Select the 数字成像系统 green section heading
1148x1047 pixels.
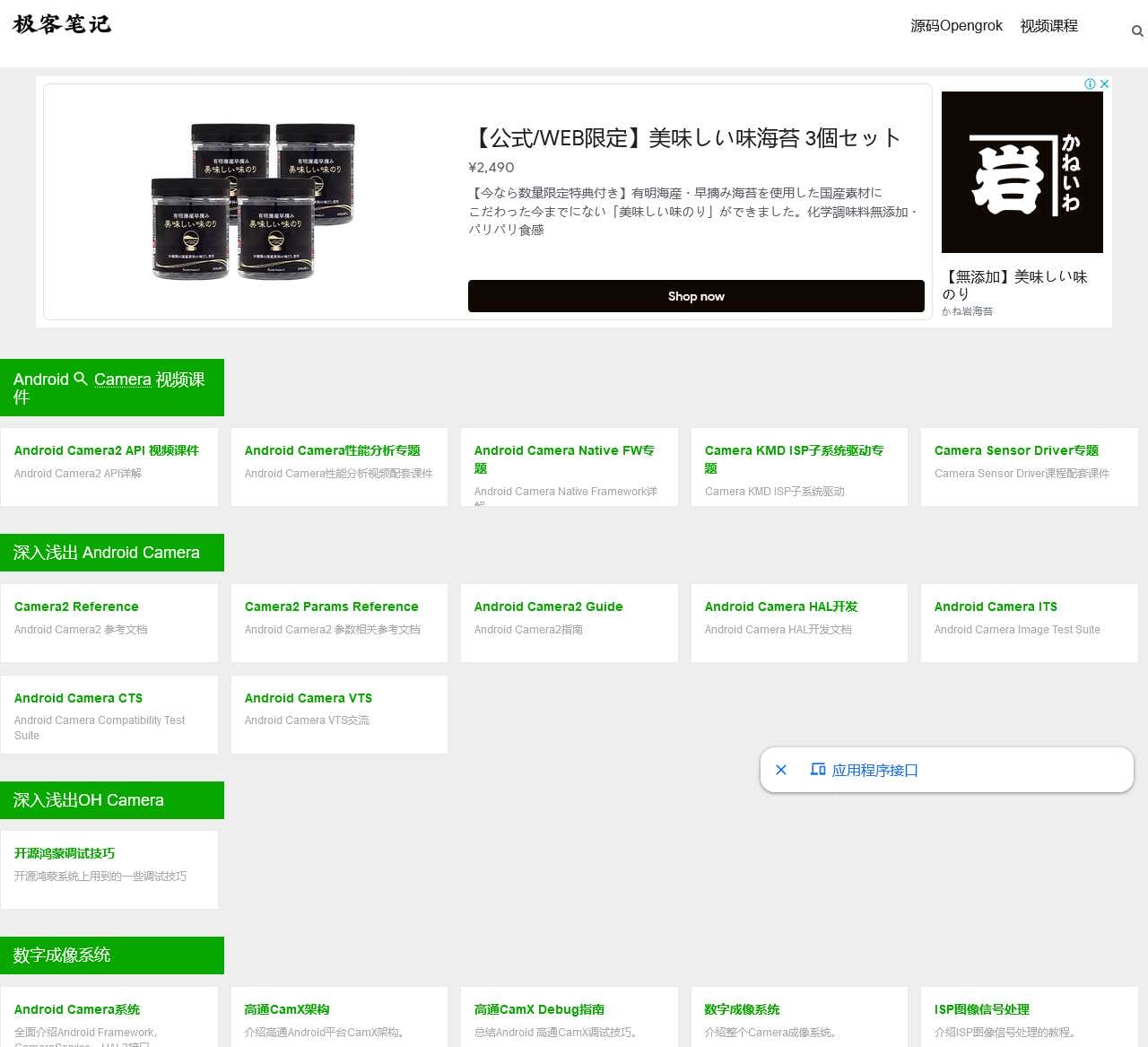112,955
